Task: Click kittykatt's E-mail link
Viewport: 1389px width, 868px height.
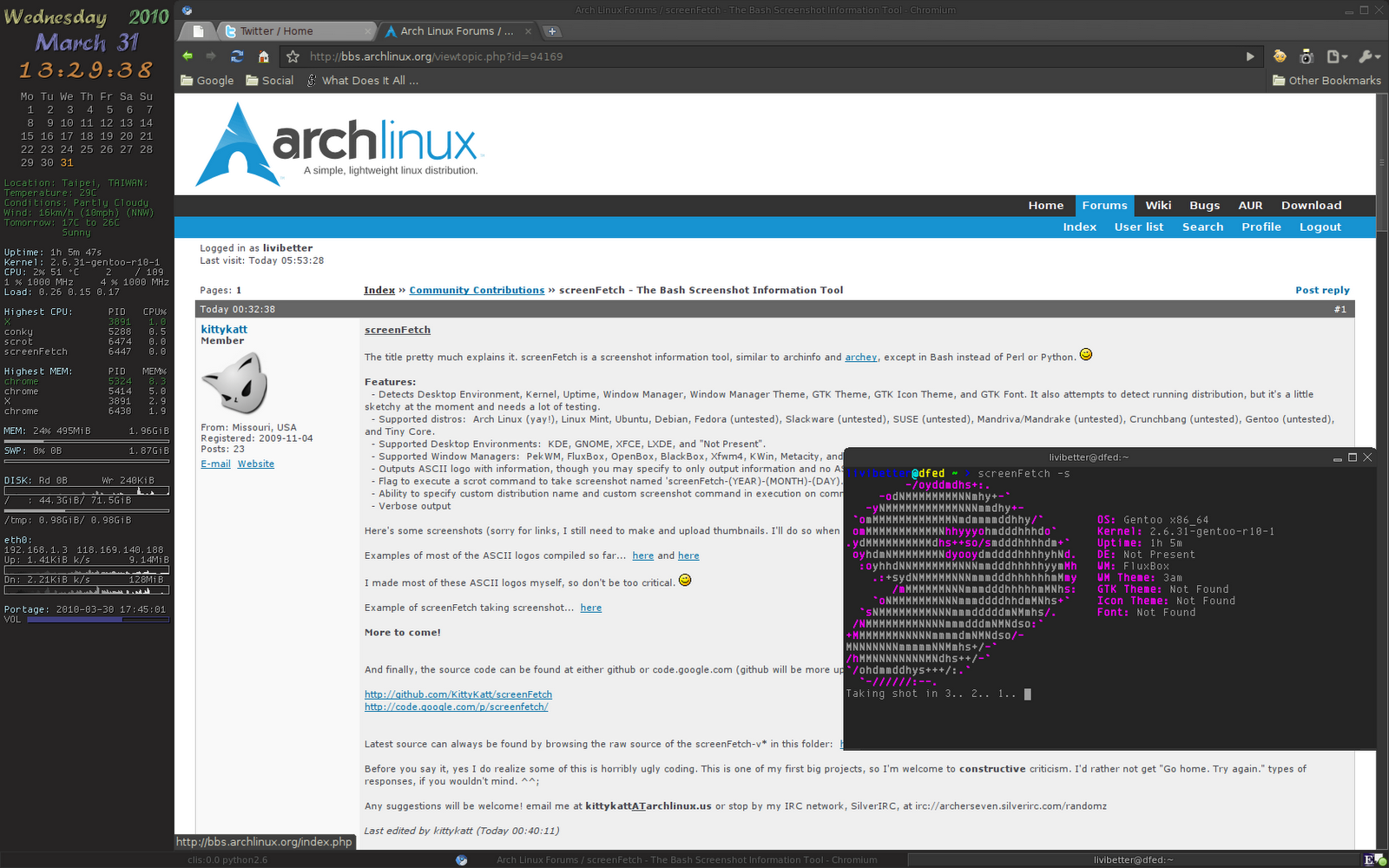Action: click(x=215, y=464)
